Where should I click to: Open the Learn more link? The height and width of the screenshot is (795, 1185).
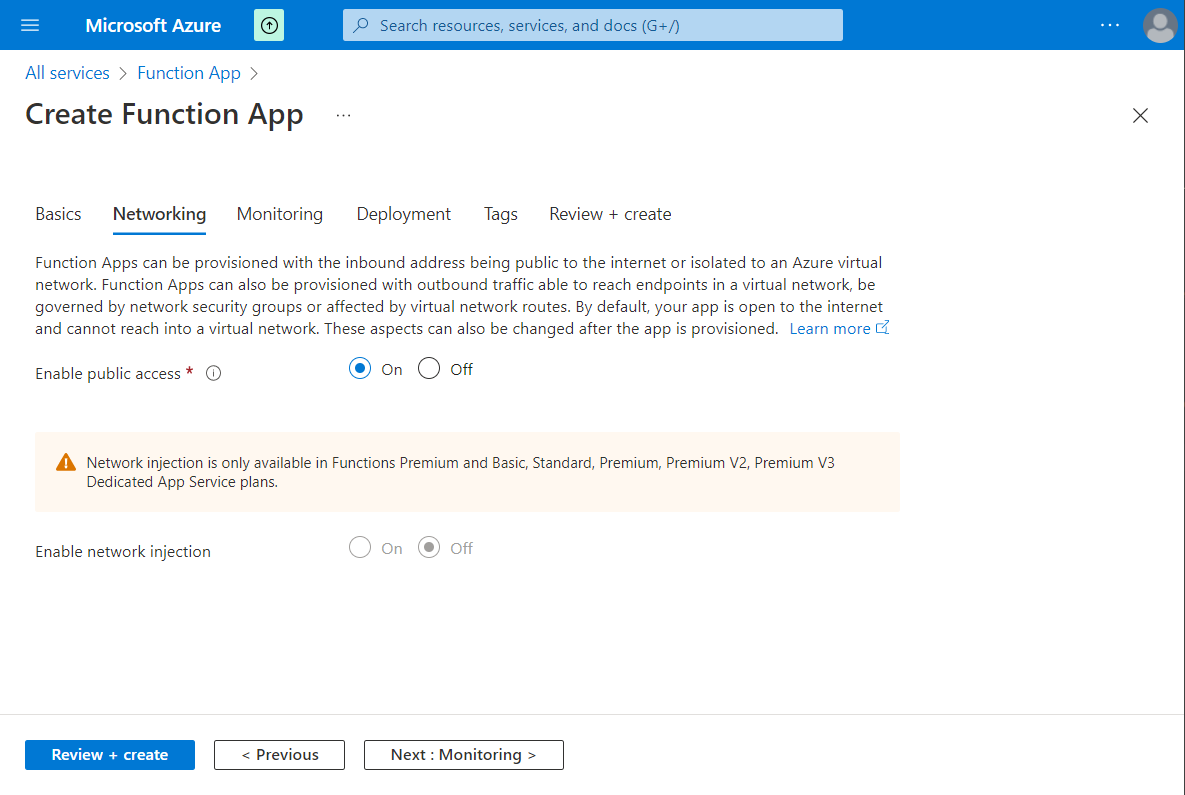(x=830, y=329)
